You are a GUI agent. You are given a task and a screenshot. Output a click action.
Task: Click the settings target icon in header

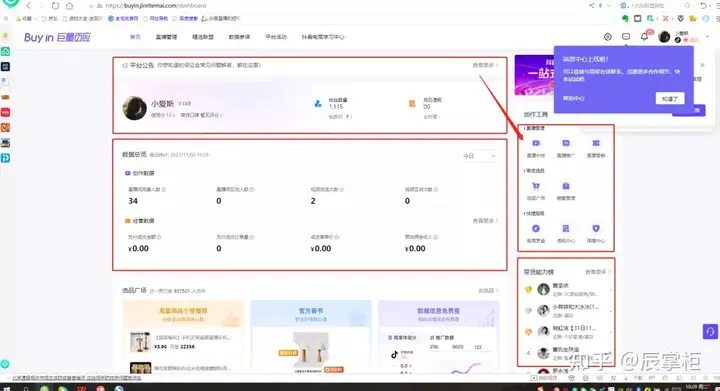point(608,37)
